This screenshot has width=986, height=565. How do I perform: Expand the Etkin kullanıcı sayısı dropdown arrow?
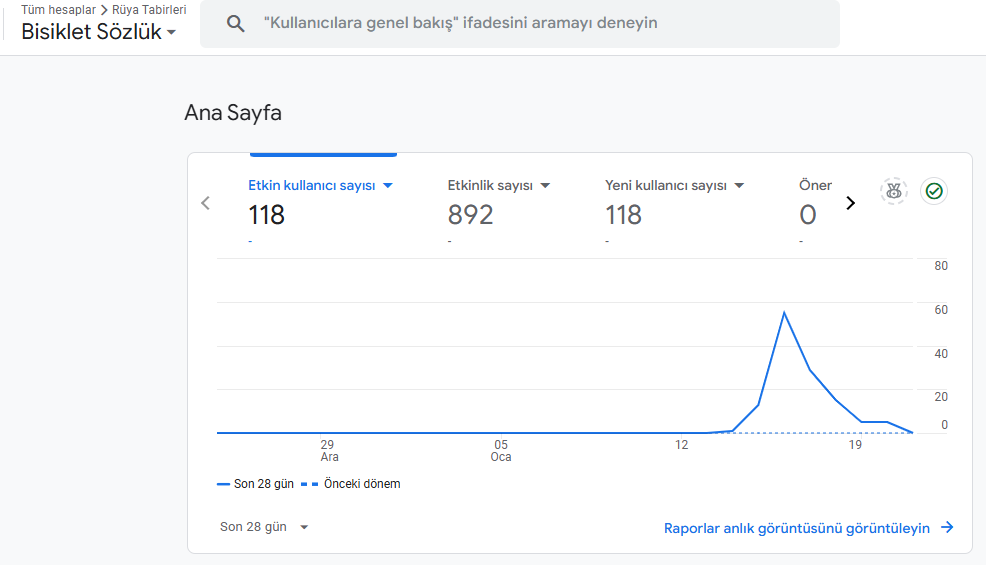point(388,186)
